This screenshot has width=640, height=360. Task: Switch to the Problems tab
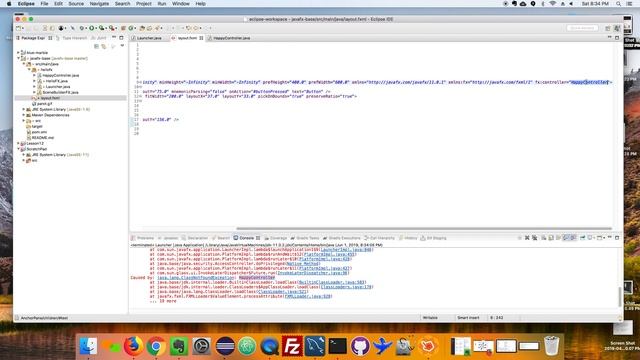[x=143, y=238]
